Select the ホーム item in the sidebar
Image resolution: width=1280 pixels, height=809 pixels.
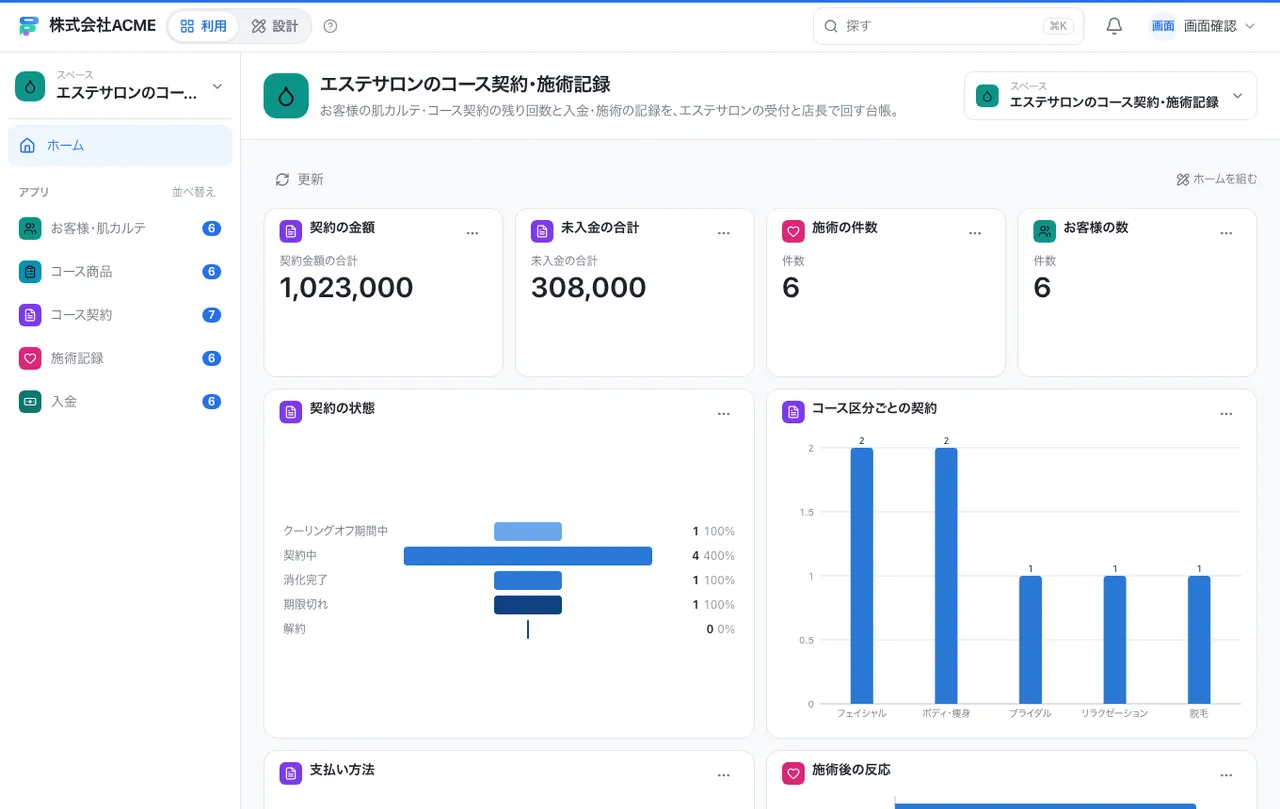pyautogui.click(x=120, y=146)
